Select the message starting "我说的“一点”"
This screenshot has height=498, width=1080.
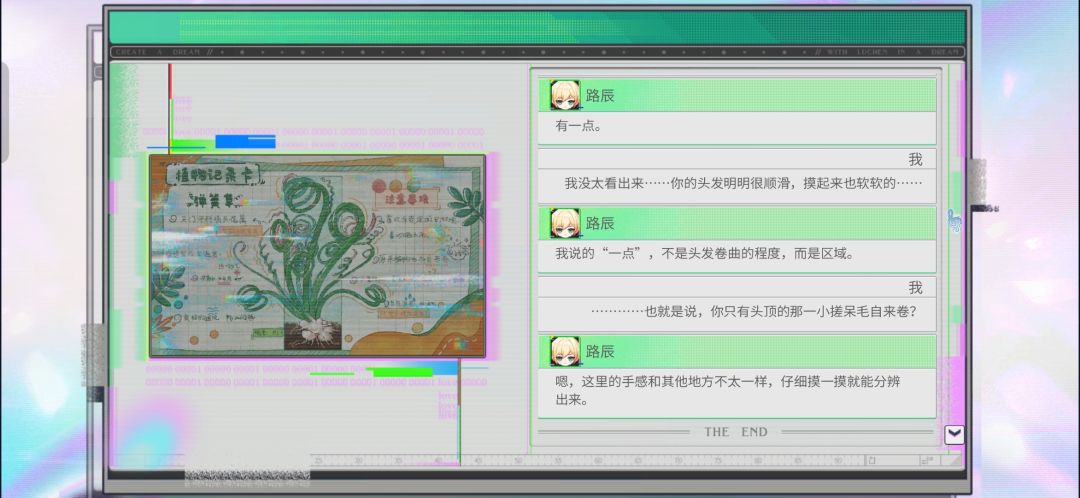(737, 256)
